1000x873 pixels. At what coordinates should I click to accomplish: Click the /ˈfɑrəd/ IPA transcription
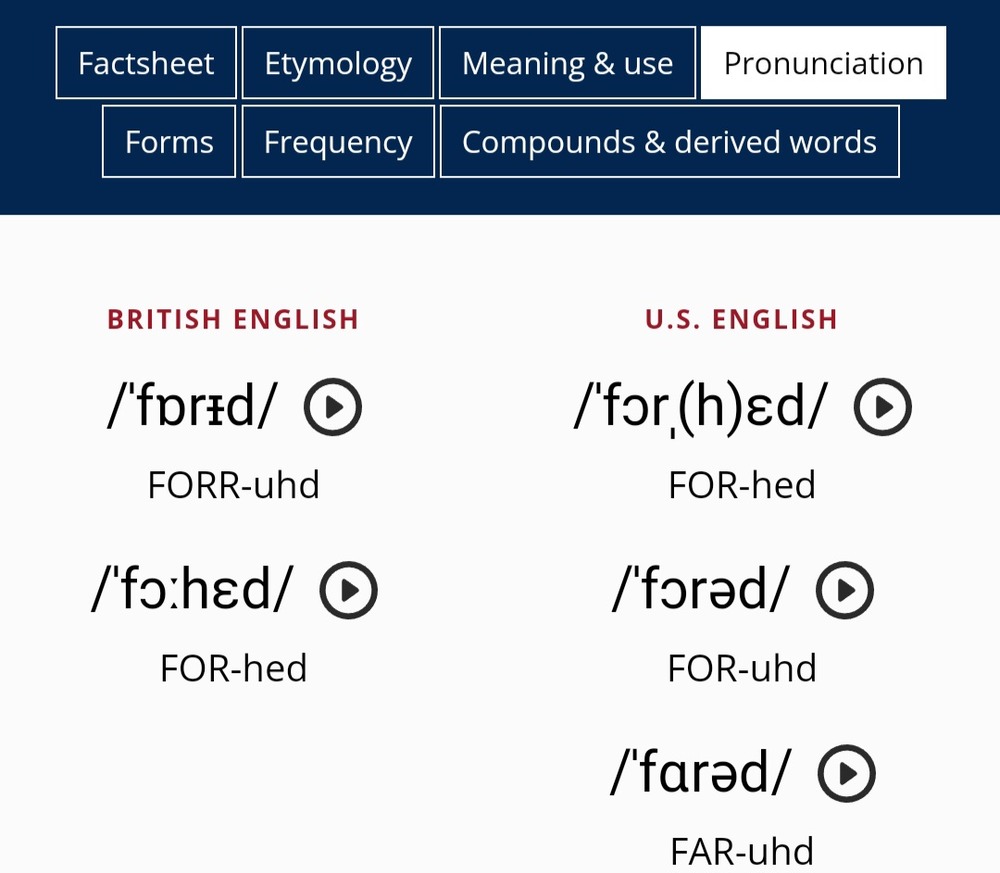701,772
